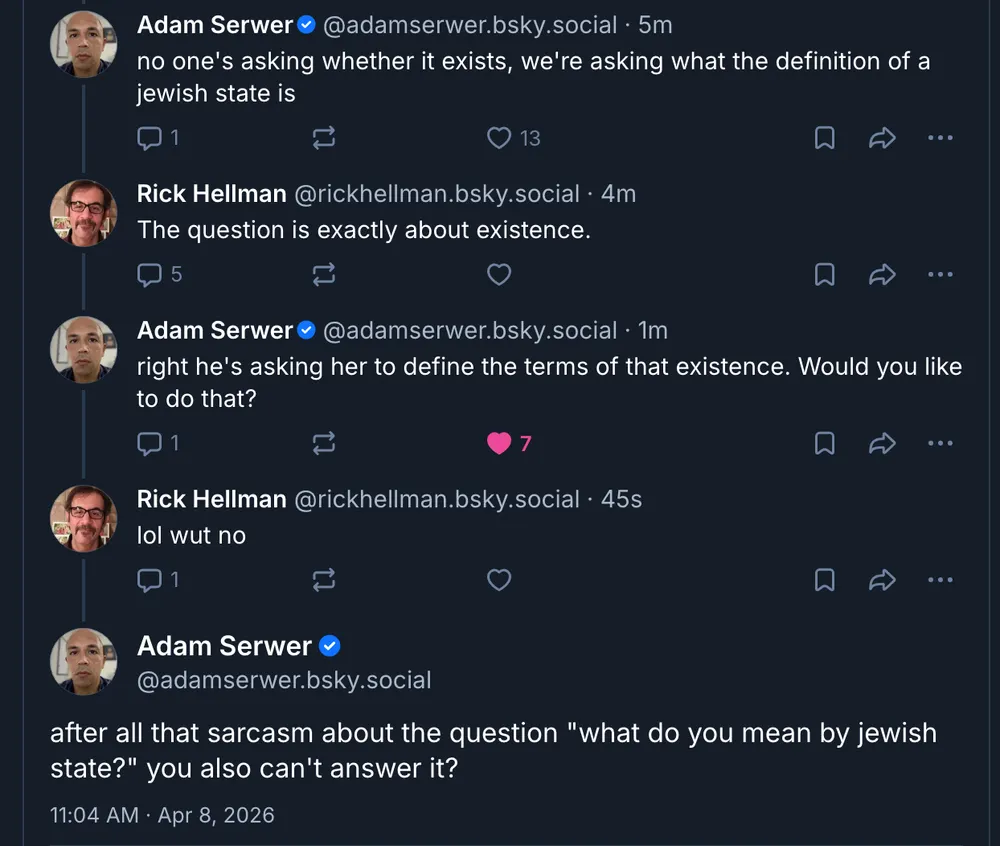Screen dimensions: 1000x846
Task: Open more options on "lol wut no" post
Action: click(940, 579)
